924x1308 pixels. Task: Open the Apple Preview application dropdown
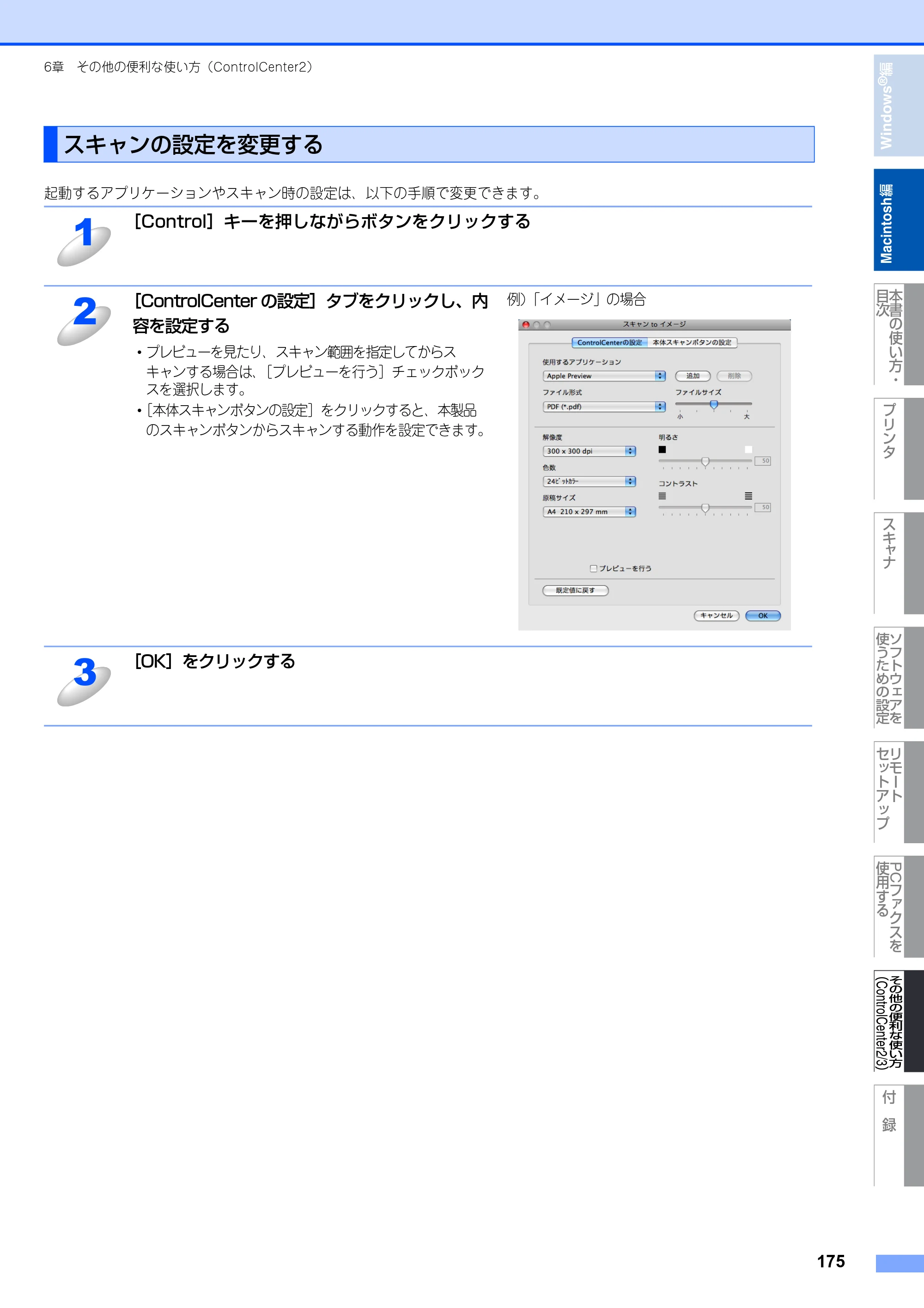tap(604, 376)
